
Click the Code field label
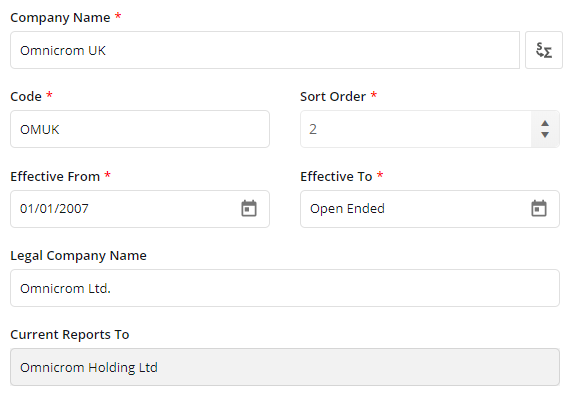point(26,97)
